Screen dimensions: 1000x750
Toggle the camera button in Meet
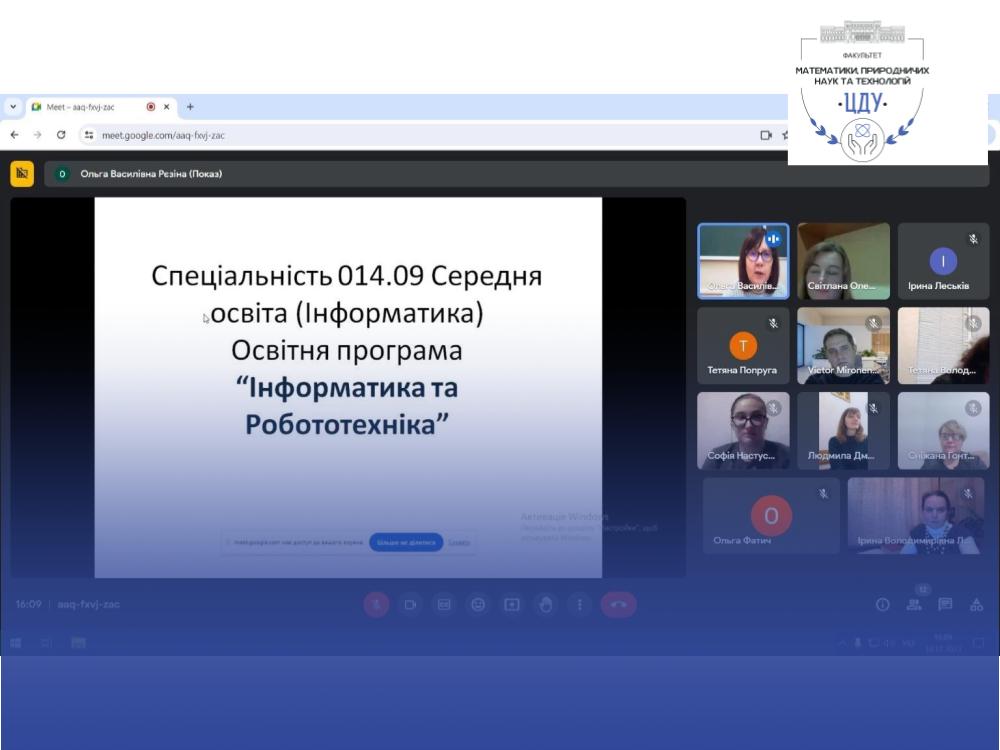410,604
